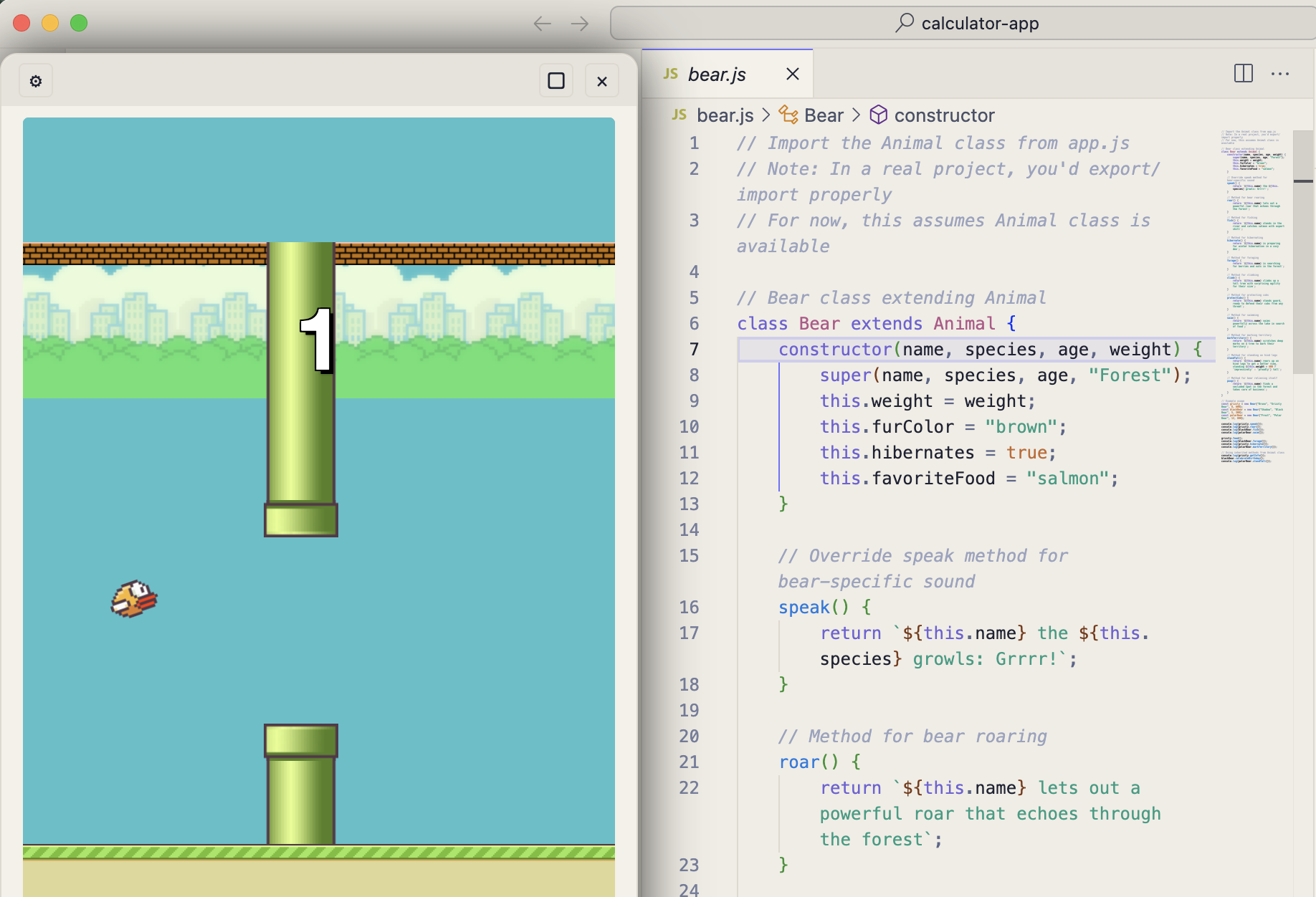Click the code minimap overview
Viewport: 1316px width, 897px height.
click(x=1254, y=296)
